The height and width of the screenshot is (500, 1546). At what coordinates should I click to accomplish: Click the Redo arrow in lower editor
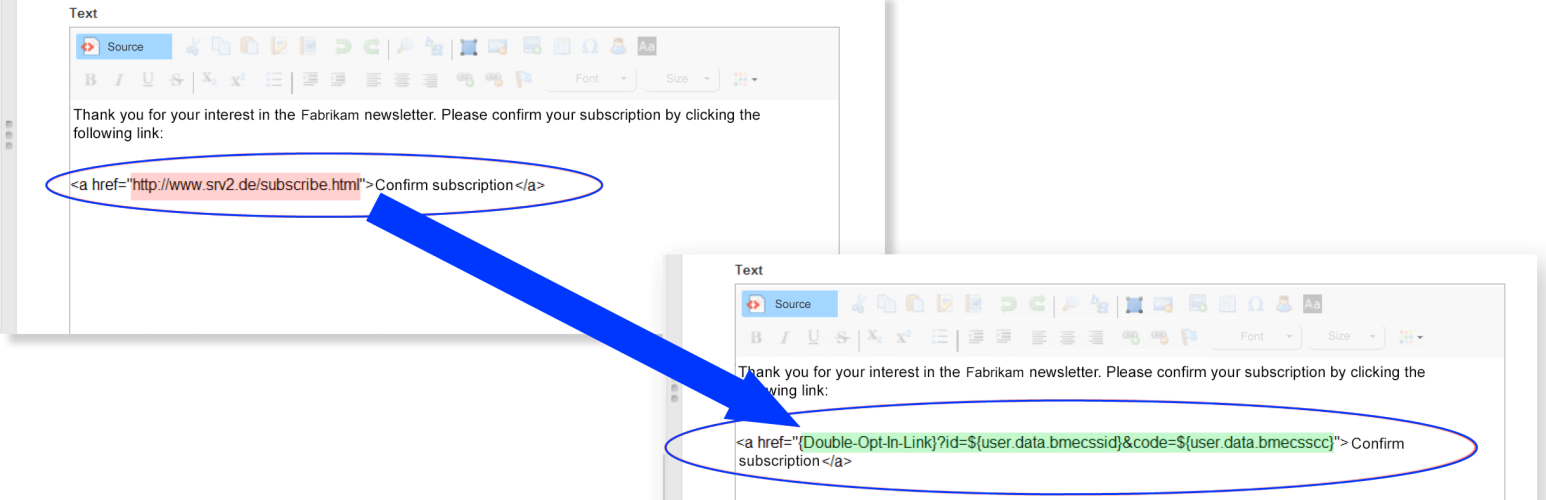click(1036, 304)
